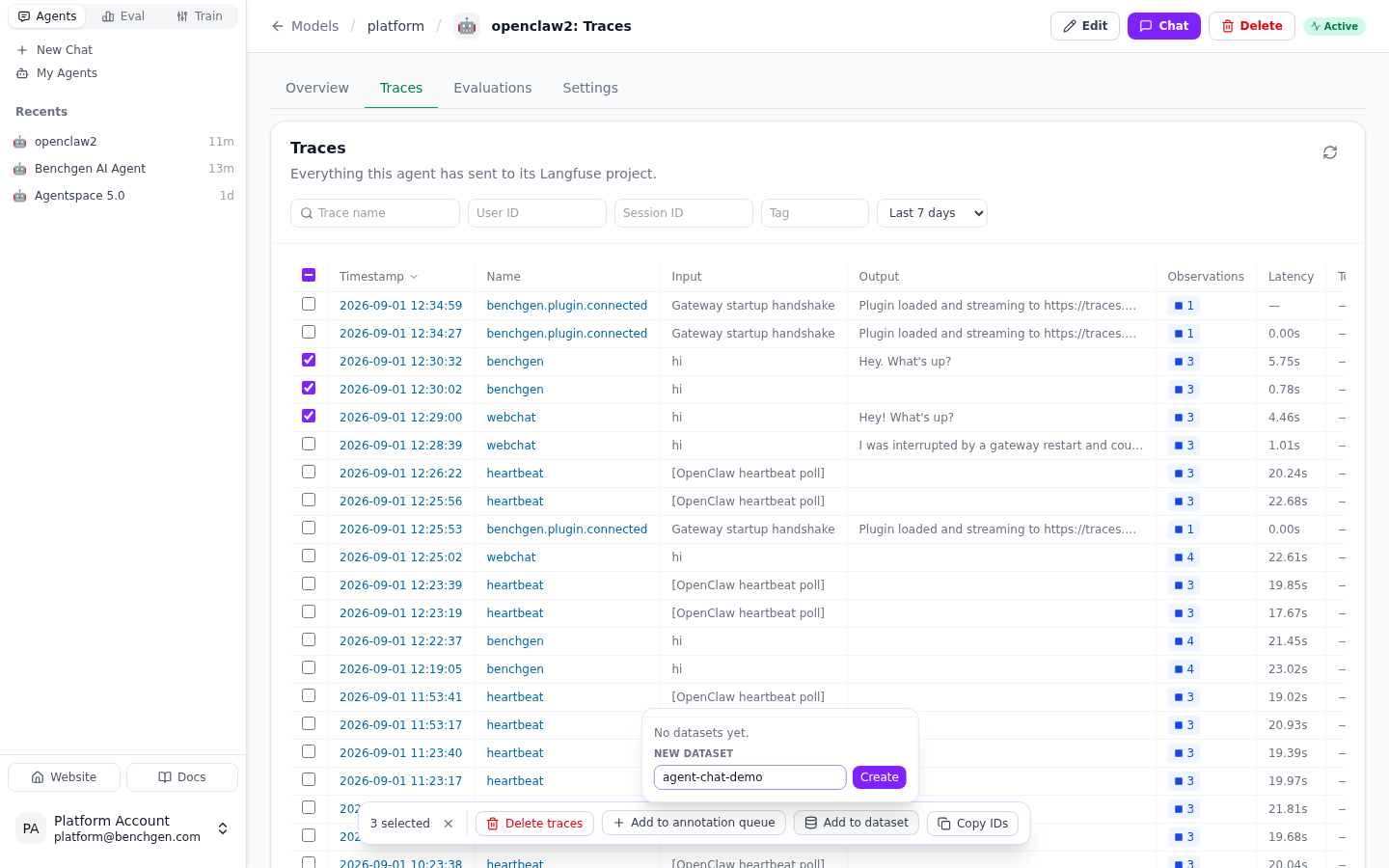Viewport: 1389px width, 868px height.
Task: Click the new dataset name field
Action: [x=750, y=777]
